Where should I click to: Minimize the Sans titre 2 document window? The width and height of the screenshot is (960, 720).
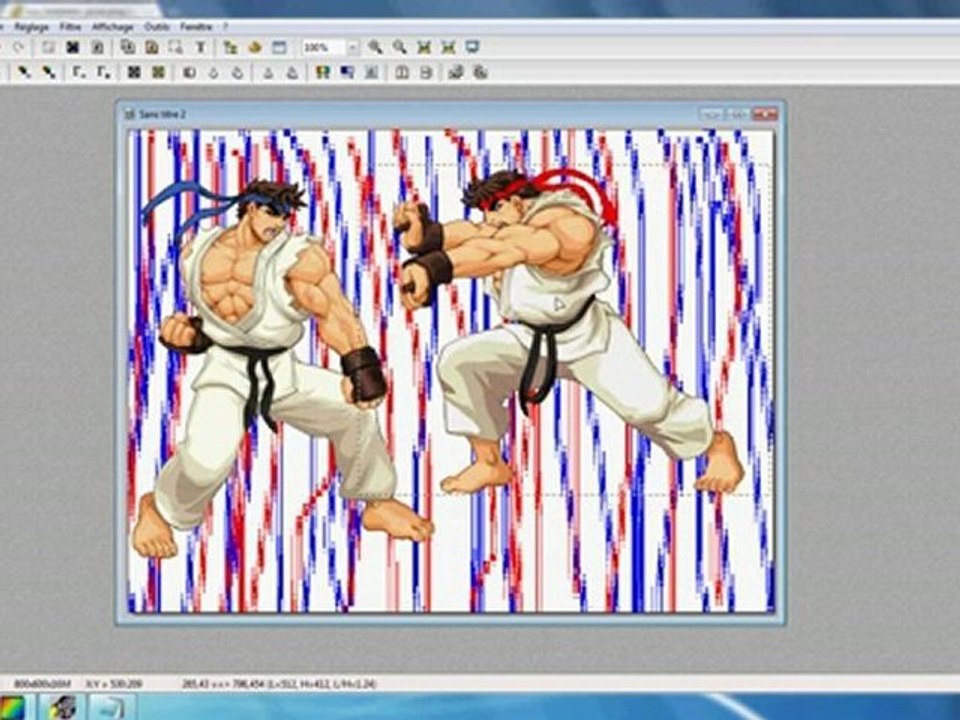pos(711,114)
